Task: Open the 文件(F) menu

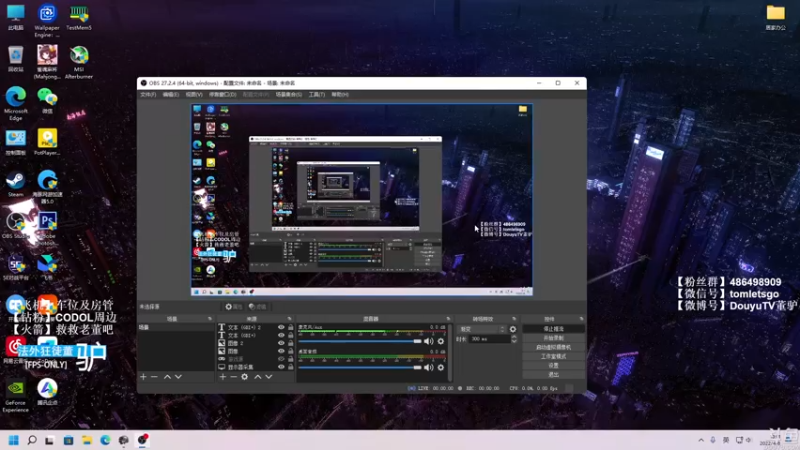Action: [148, 94]
